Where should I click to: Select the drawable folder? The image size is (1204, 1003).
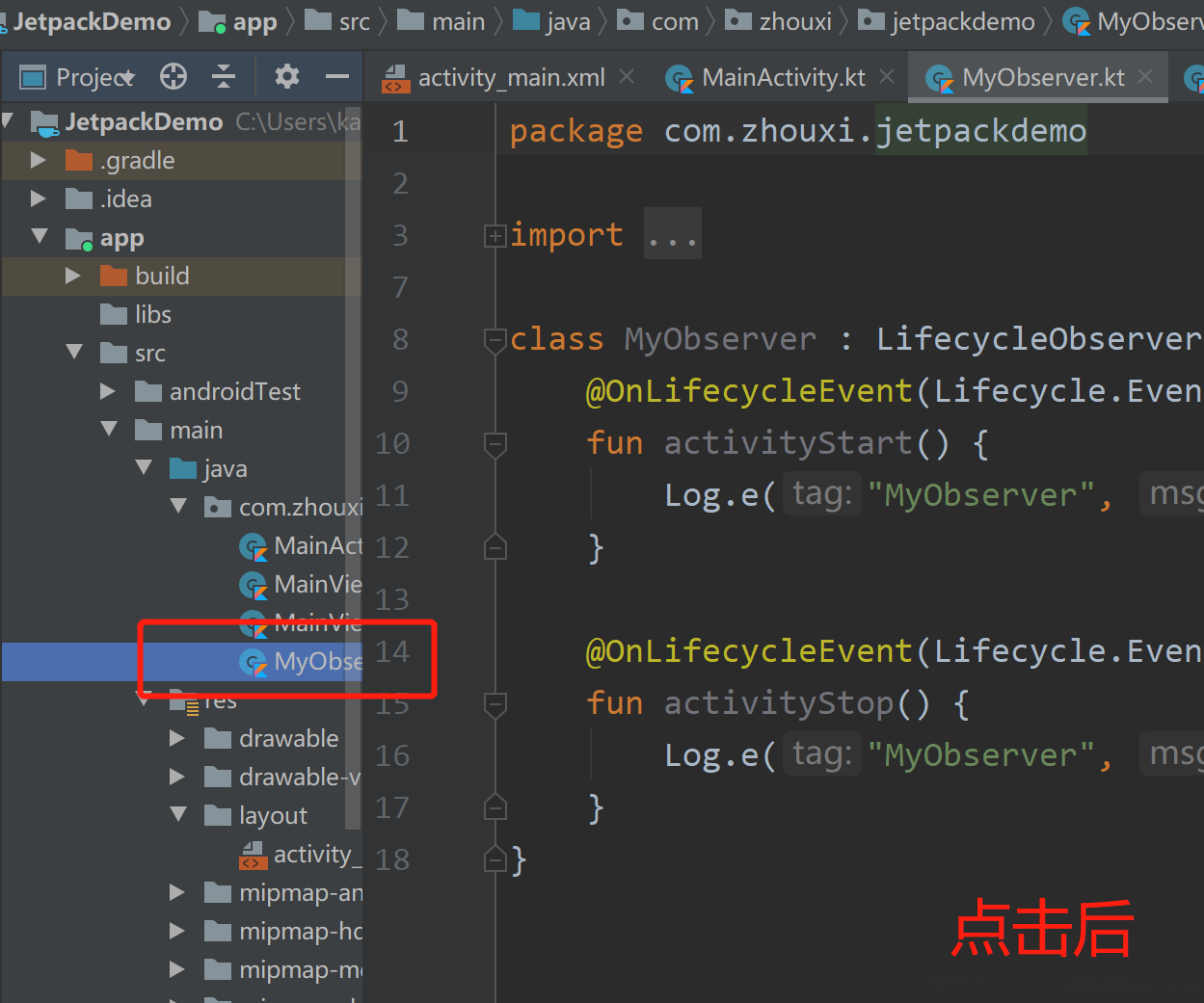click(x=181, y=738)
